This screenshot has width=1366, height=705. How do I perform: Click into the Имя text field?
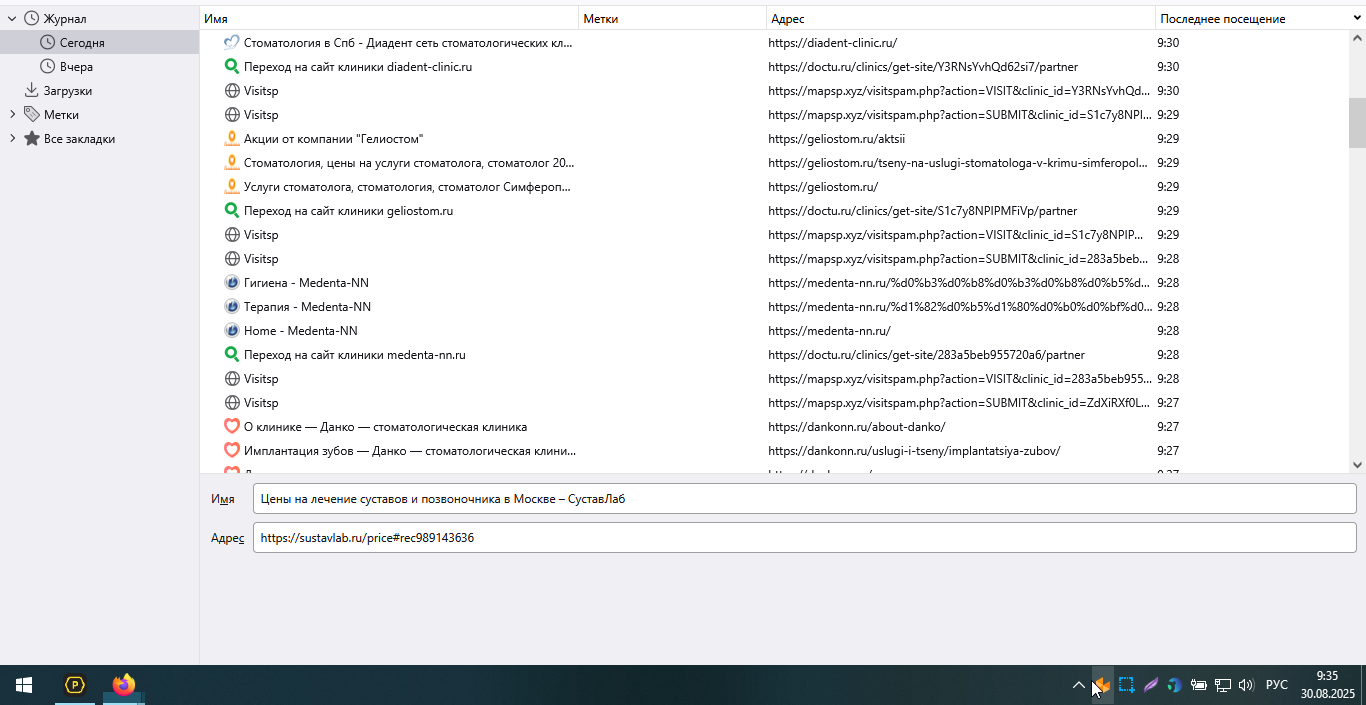805,498
